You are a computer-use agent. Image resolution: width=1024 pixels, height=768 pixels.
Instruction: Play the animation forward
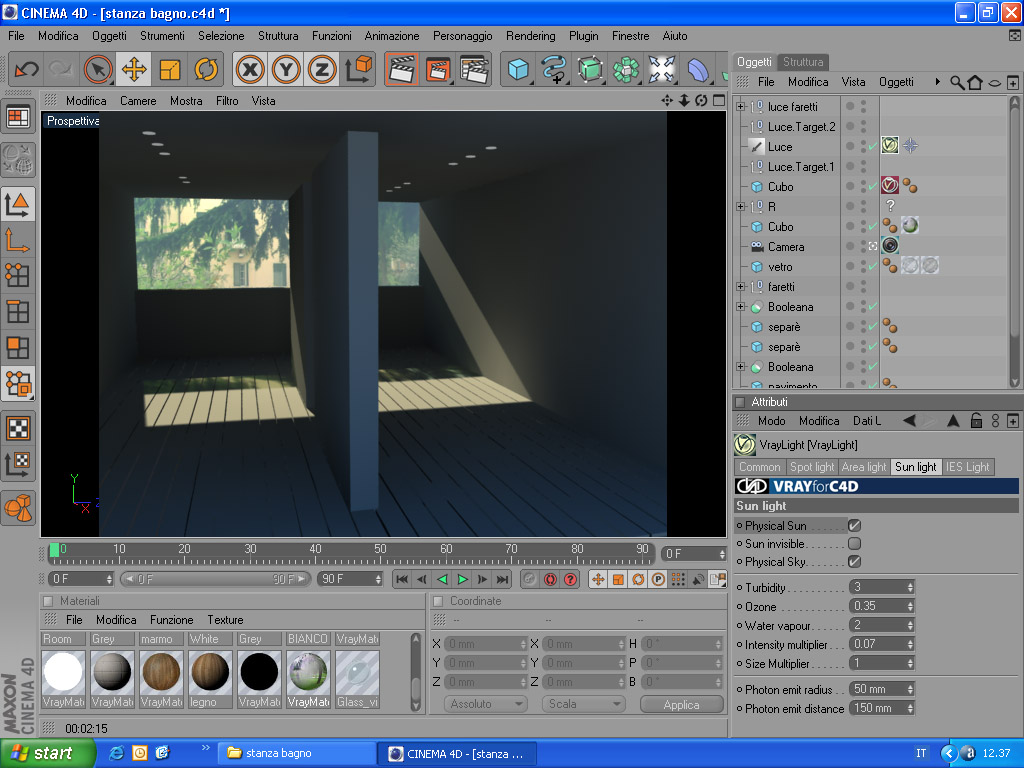click(462, 579)
